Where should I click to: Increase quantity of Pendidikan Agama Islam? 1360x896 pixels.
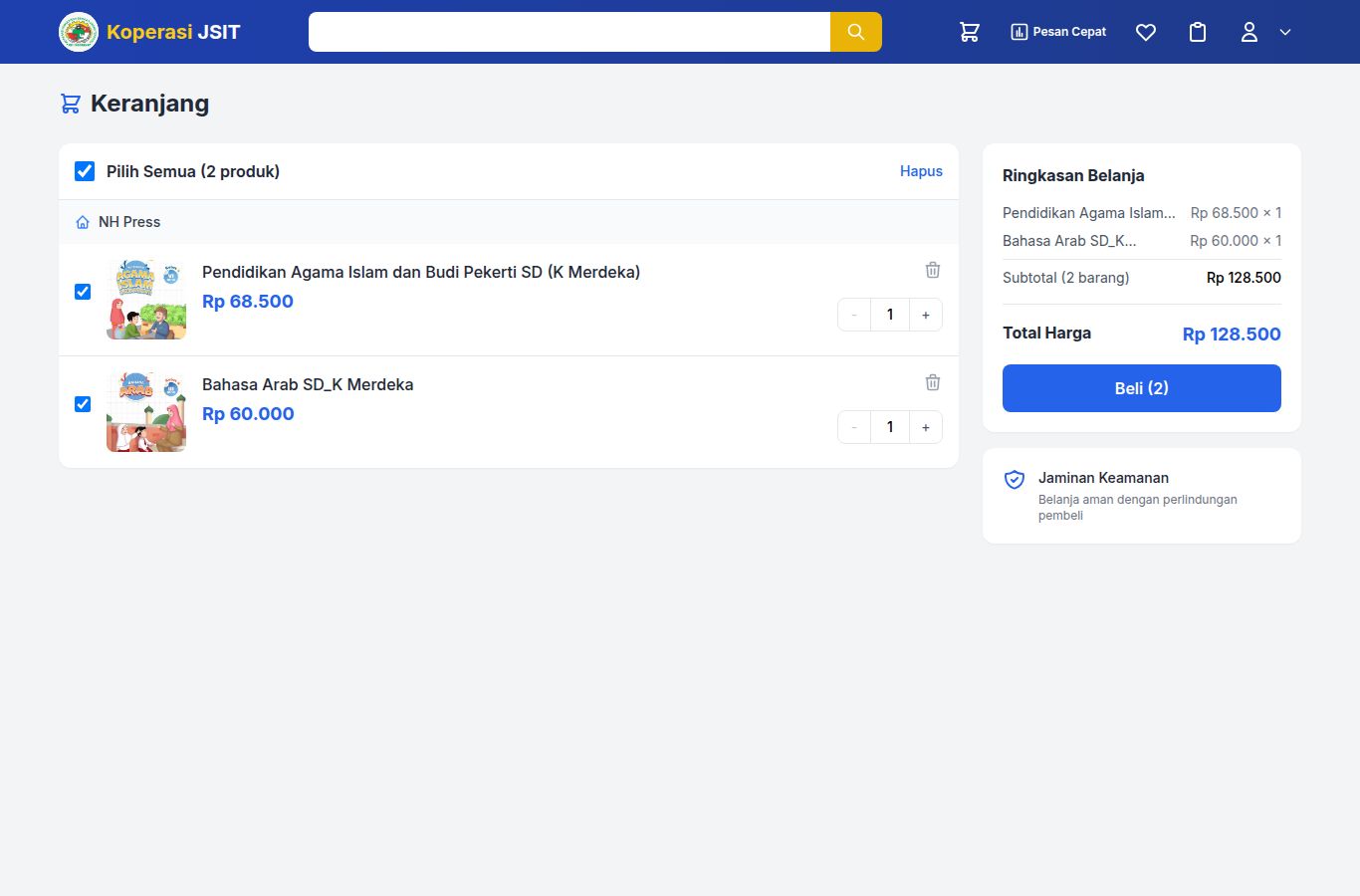926,315
